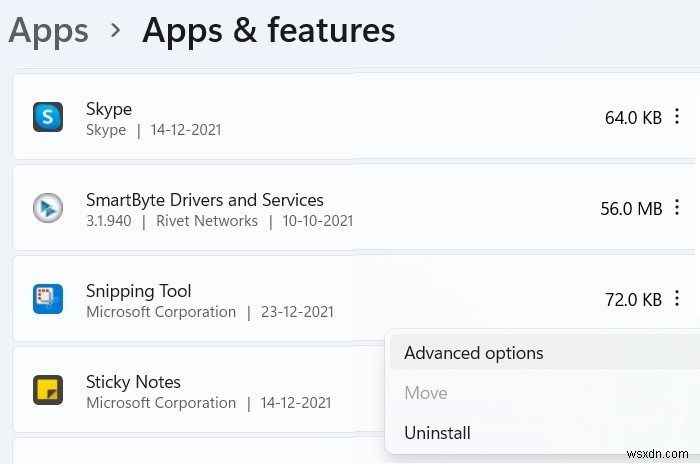
Task: Select Uninstall in the context menu
Action: pyautogui.click(x=437, y=433)
